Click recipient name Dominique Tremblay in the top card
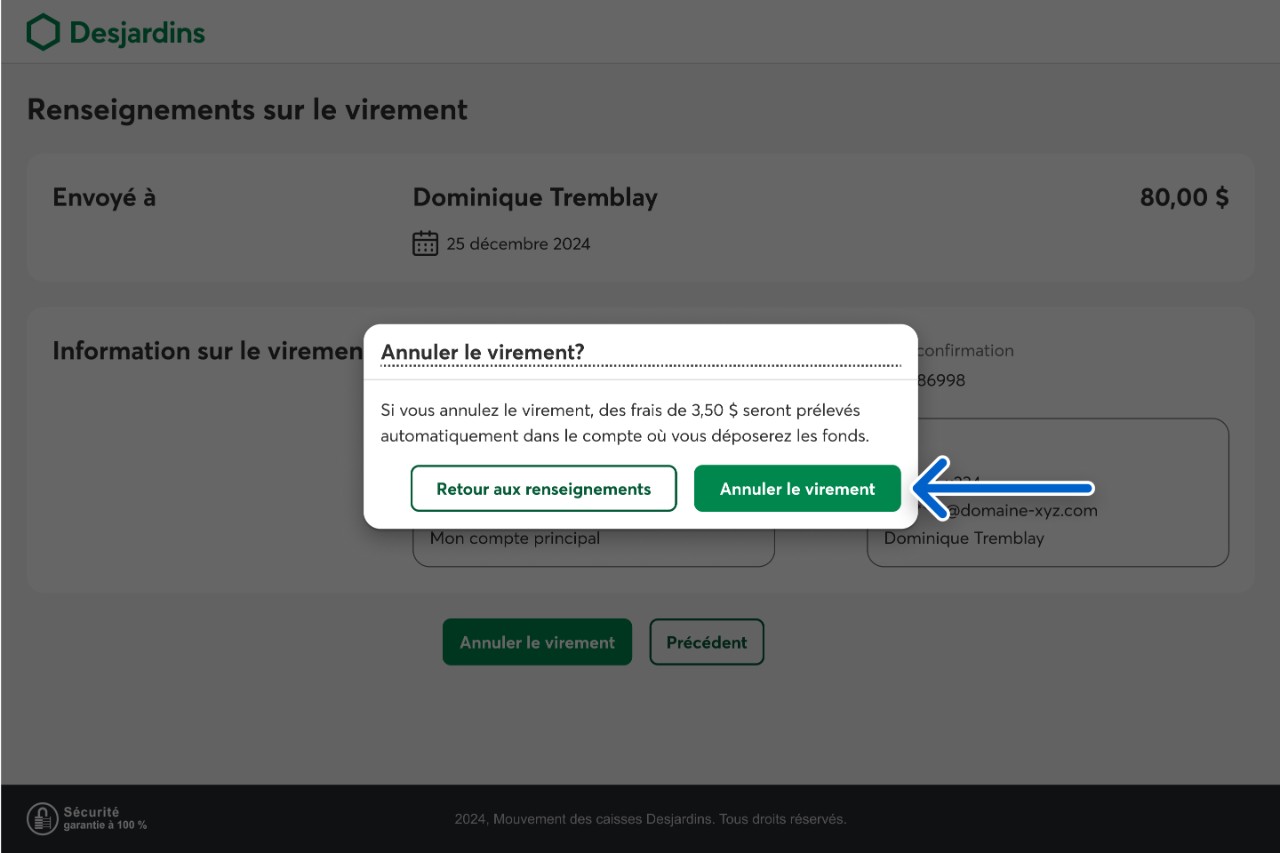 (535, 197)
